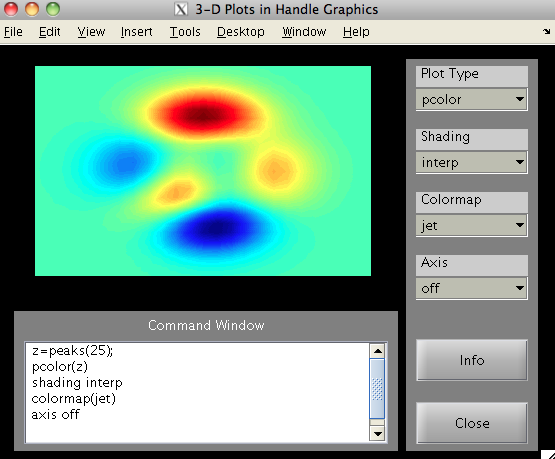
Task: Open the Tools menu
Action: pos(185,32)
